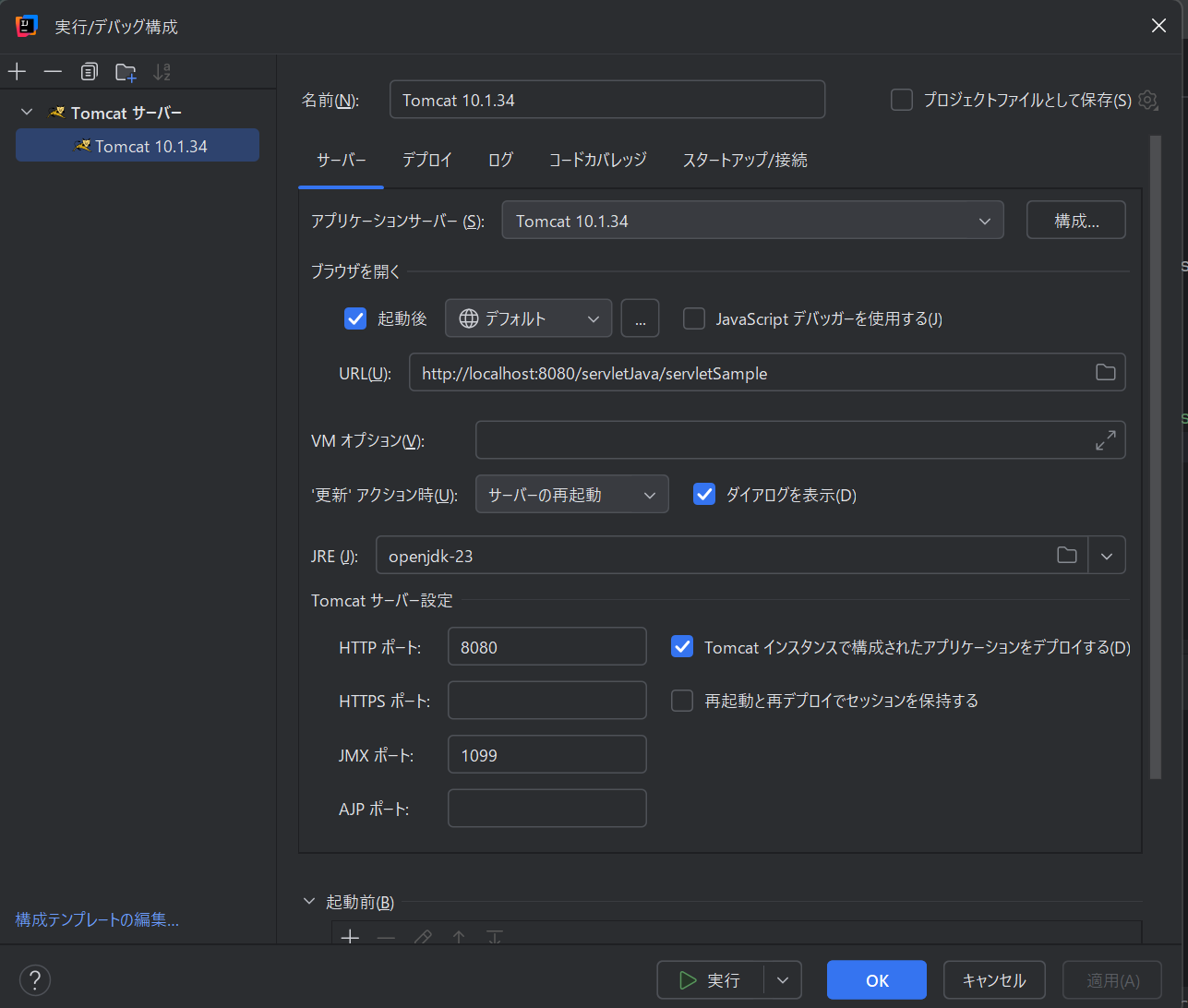Open 構成テンプレートの編集 link
The width and height of the screenshot is (1188, 1008).
(x=96, y=919)
